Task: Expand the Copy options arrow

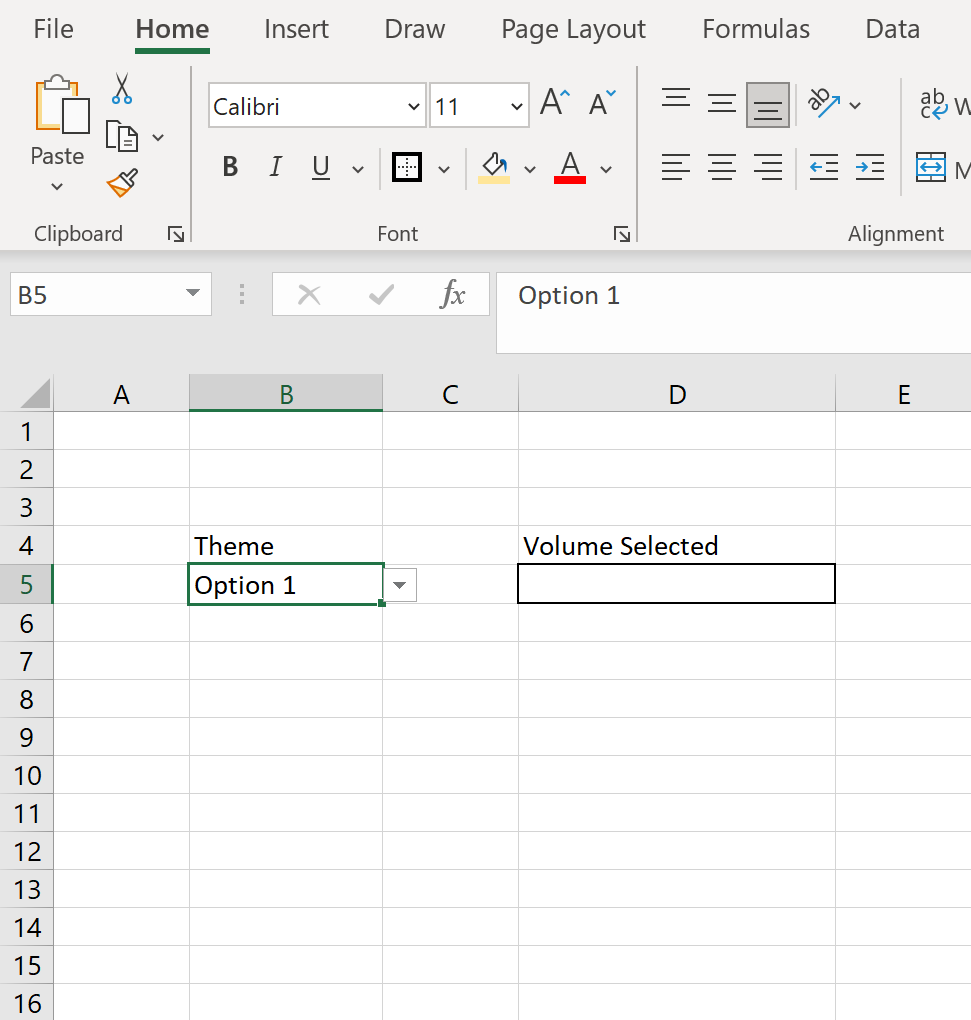Action: pyautogui.click(x=158, y=137)
